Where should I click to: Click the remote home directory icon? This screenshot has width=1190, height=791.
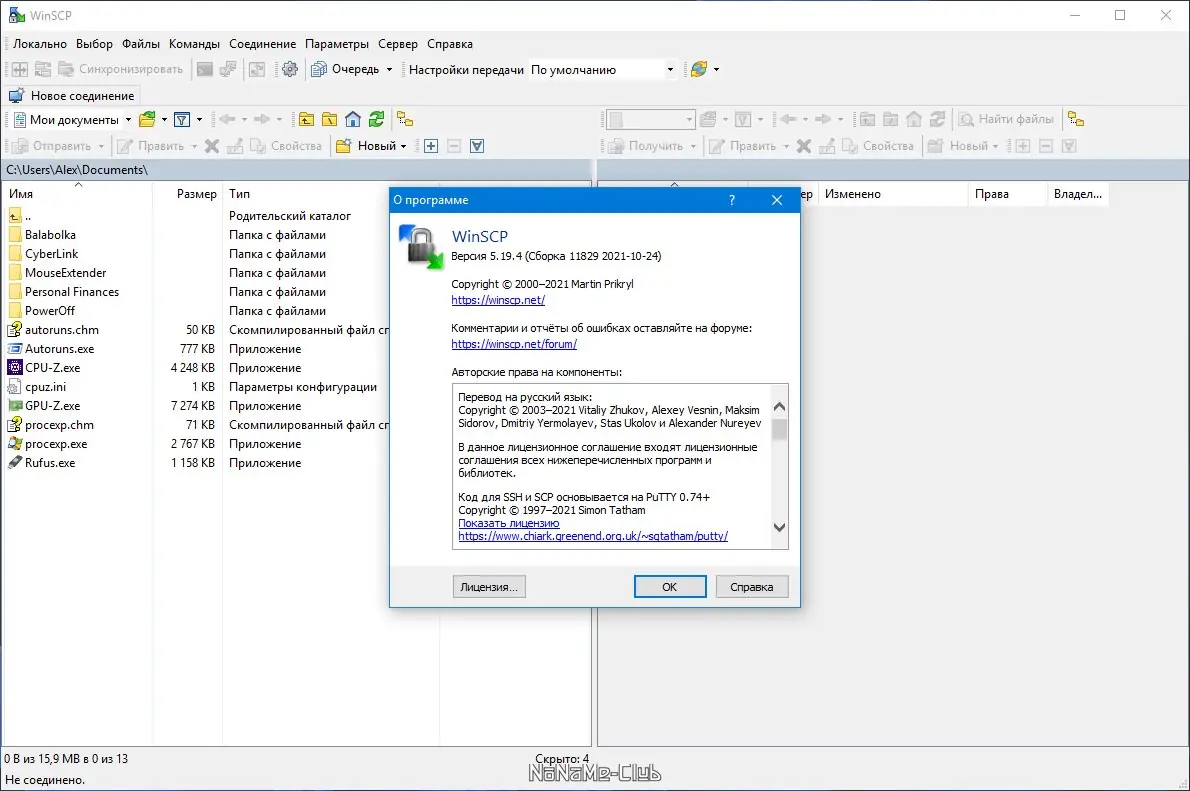click(x=914, y=119)
